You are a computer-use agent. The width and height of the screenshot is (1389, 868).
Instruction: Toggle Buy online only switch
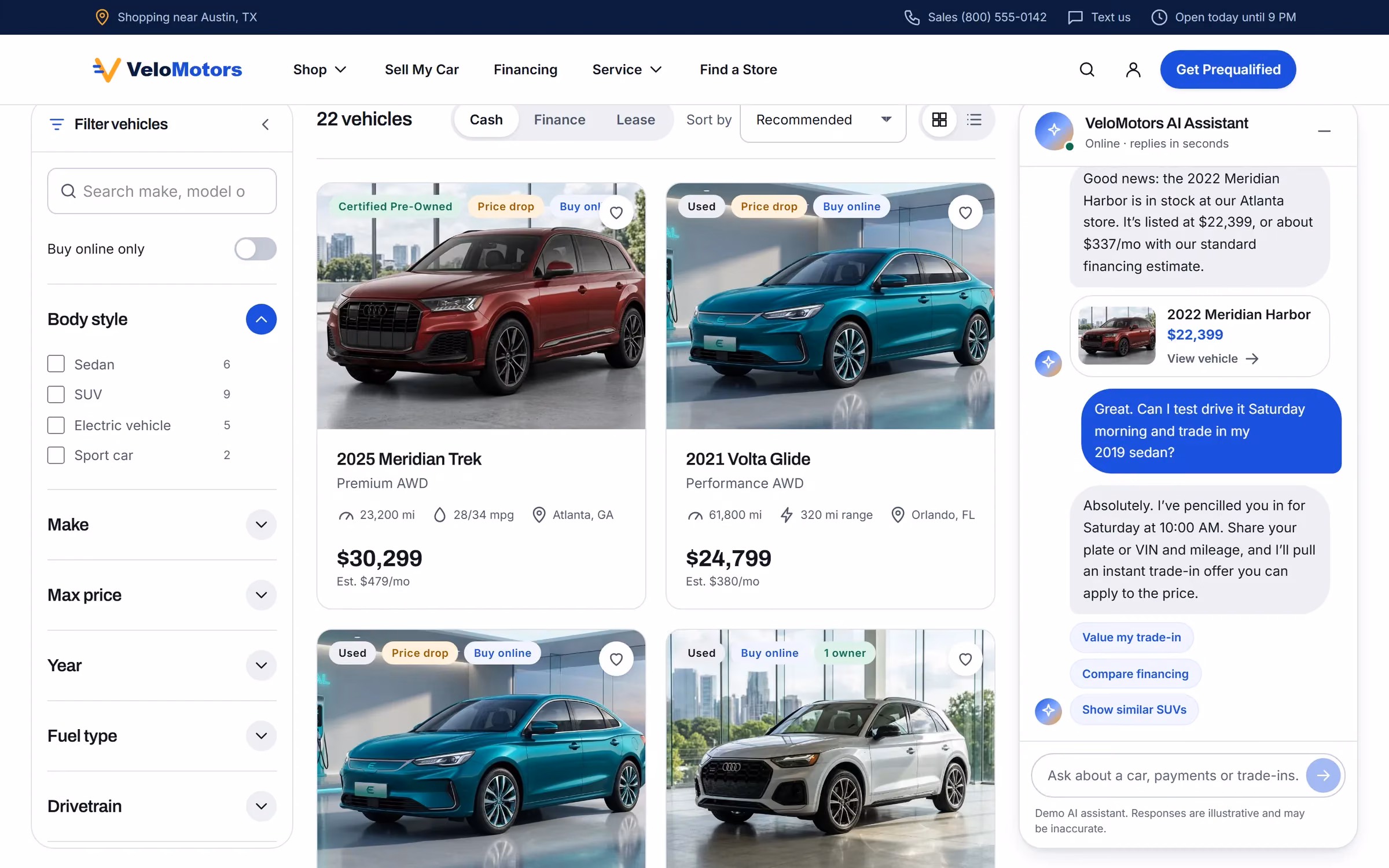255,249
